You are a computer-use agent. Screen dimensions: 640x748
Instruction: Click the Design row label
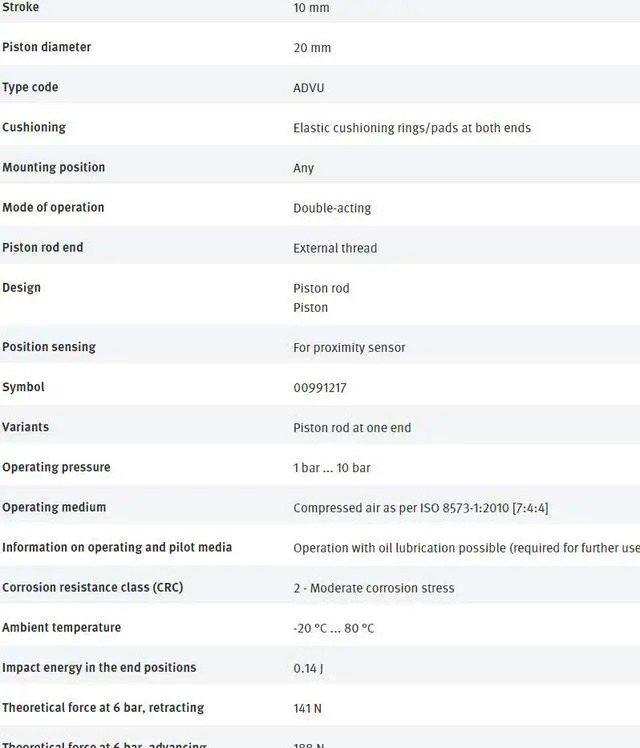(x=21, y=287)
